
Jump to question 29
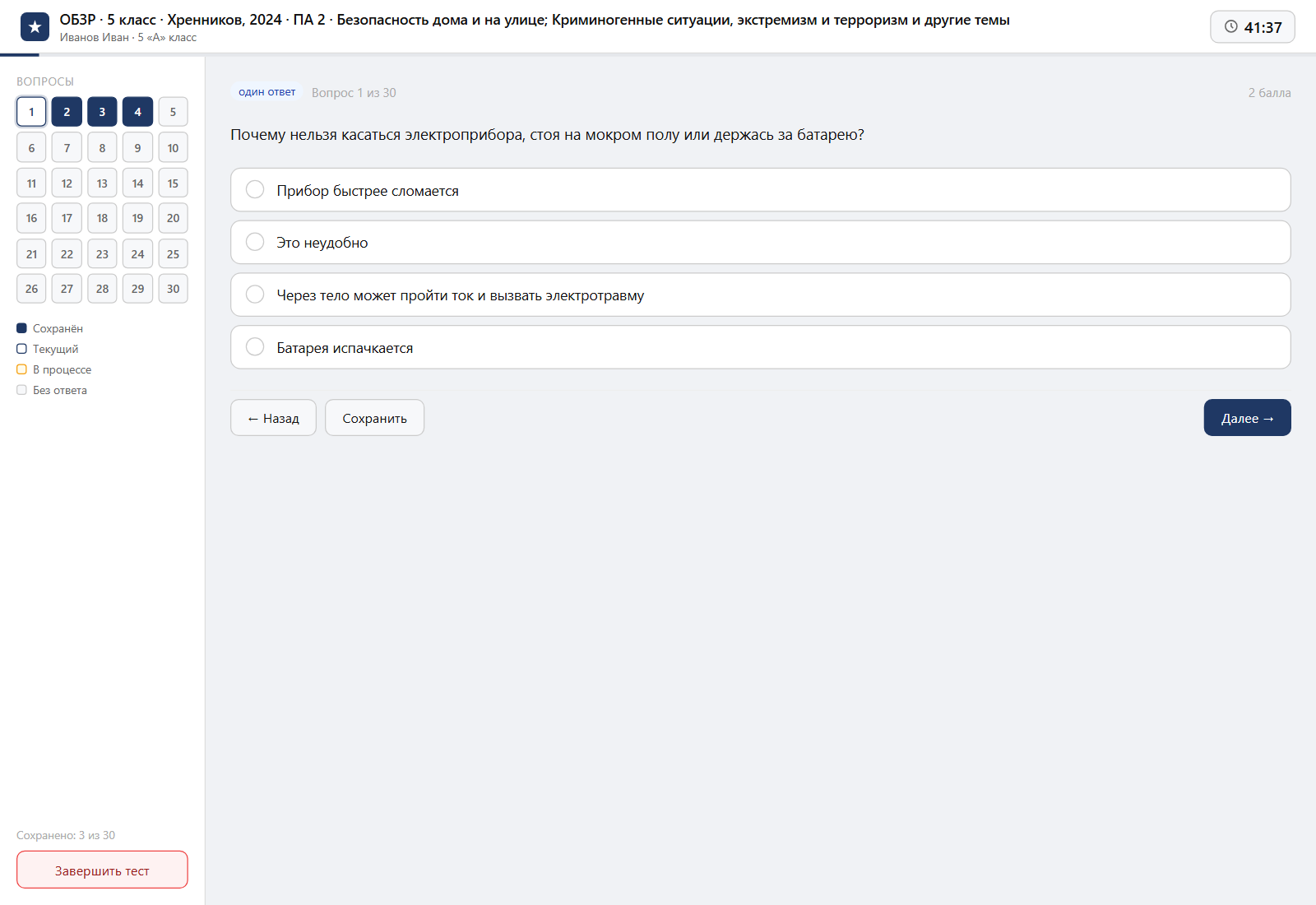point(137,289)
